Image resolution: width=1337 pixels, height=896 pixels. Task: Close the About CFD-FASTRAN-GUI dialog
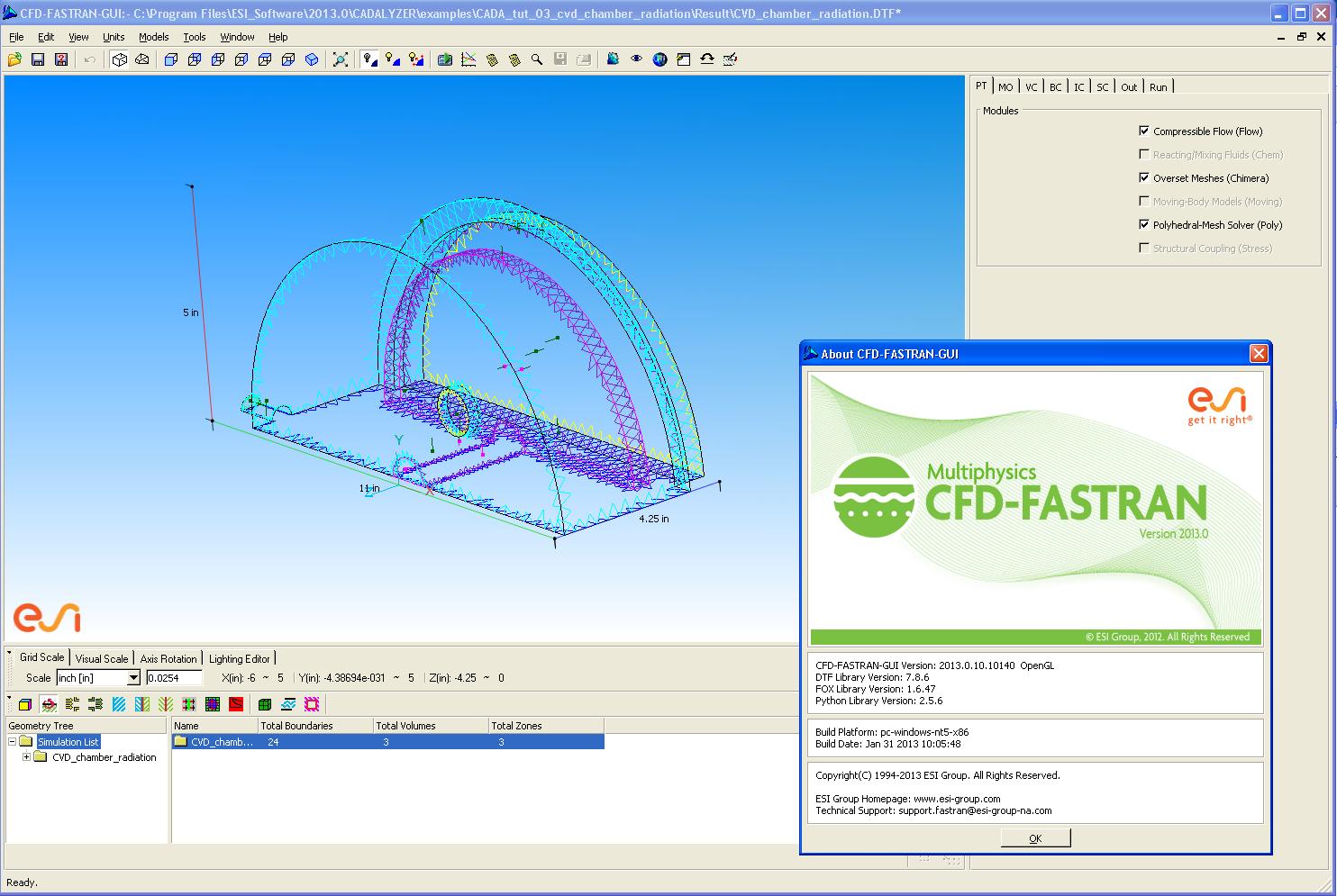pos(1259,354)
